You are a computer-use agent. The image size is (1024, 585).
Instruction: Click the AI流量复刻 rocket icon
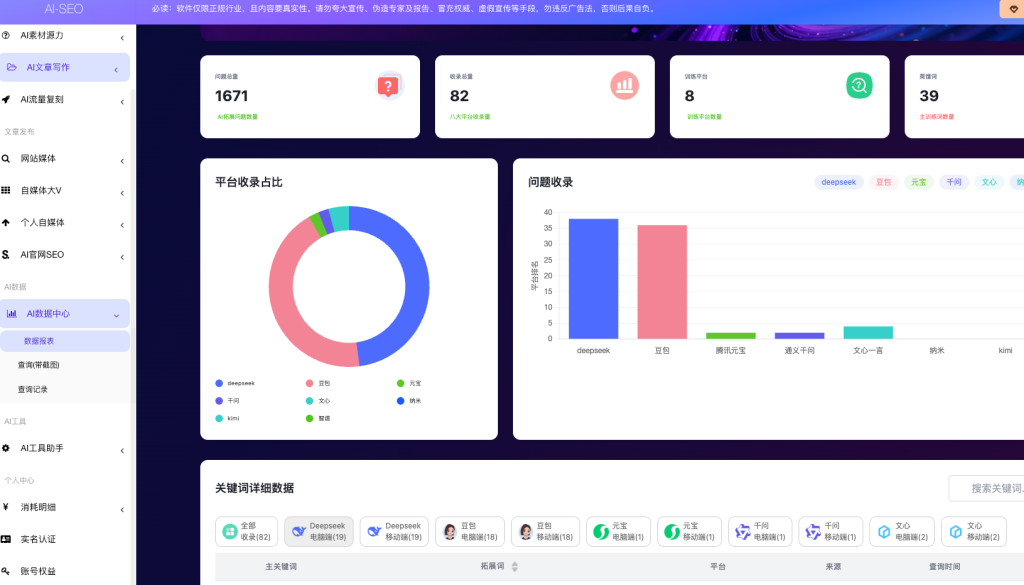tap(7, 99)
